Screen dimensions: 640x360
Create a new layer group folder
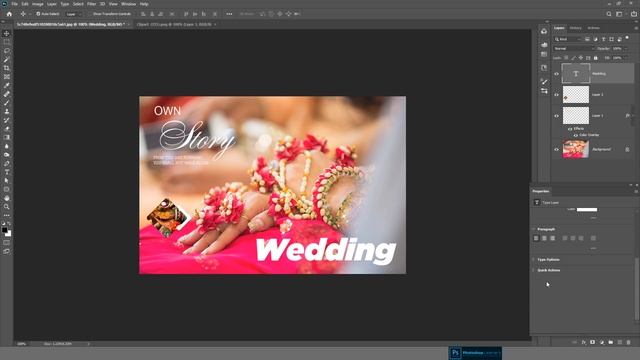click(x=611, y=342)
